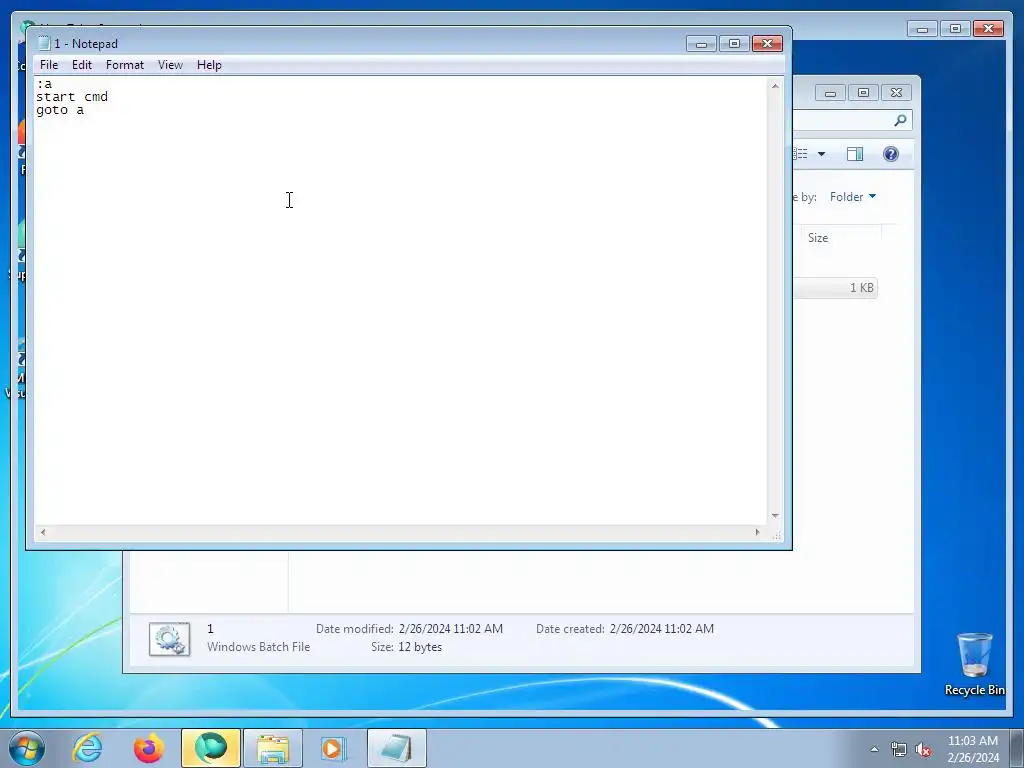Open the Edit menu in Notepad
The height and width of the screenshot is (768, 1024).
pyautogui.click(x=82, y=65)
